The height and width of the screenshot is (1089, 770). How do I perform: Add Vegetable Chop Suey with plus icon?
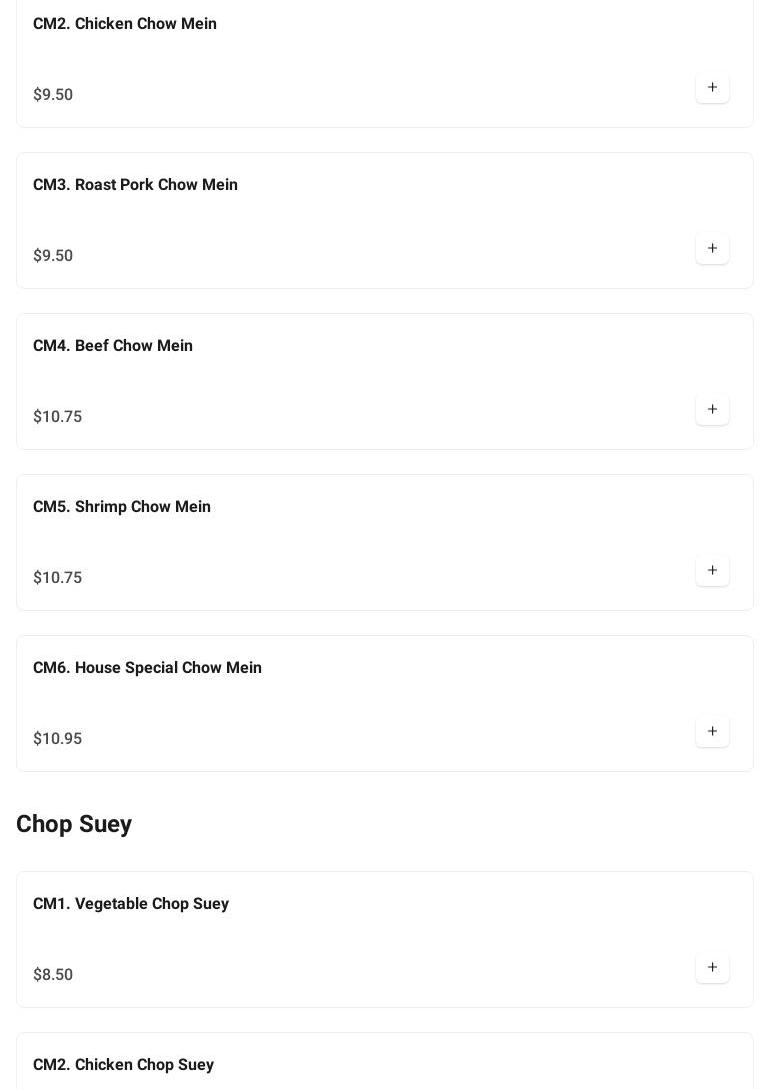(712, 968)
